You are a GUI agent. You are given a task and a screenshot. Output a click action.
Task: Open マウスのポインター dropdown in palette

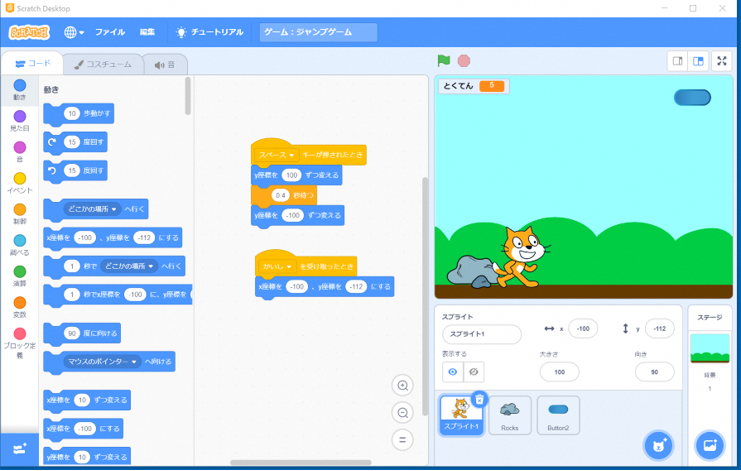point(102,361)
